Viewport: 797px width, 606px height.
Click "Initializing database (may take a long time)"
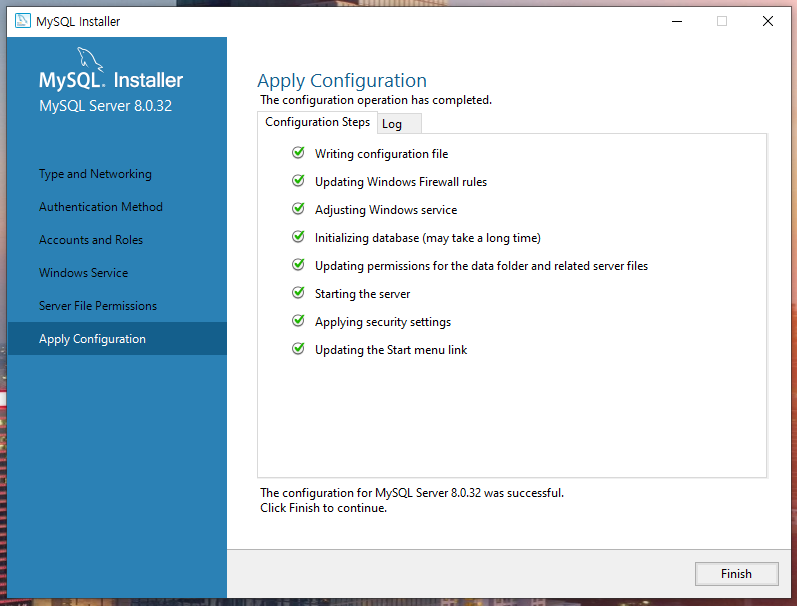coord(427,238)
